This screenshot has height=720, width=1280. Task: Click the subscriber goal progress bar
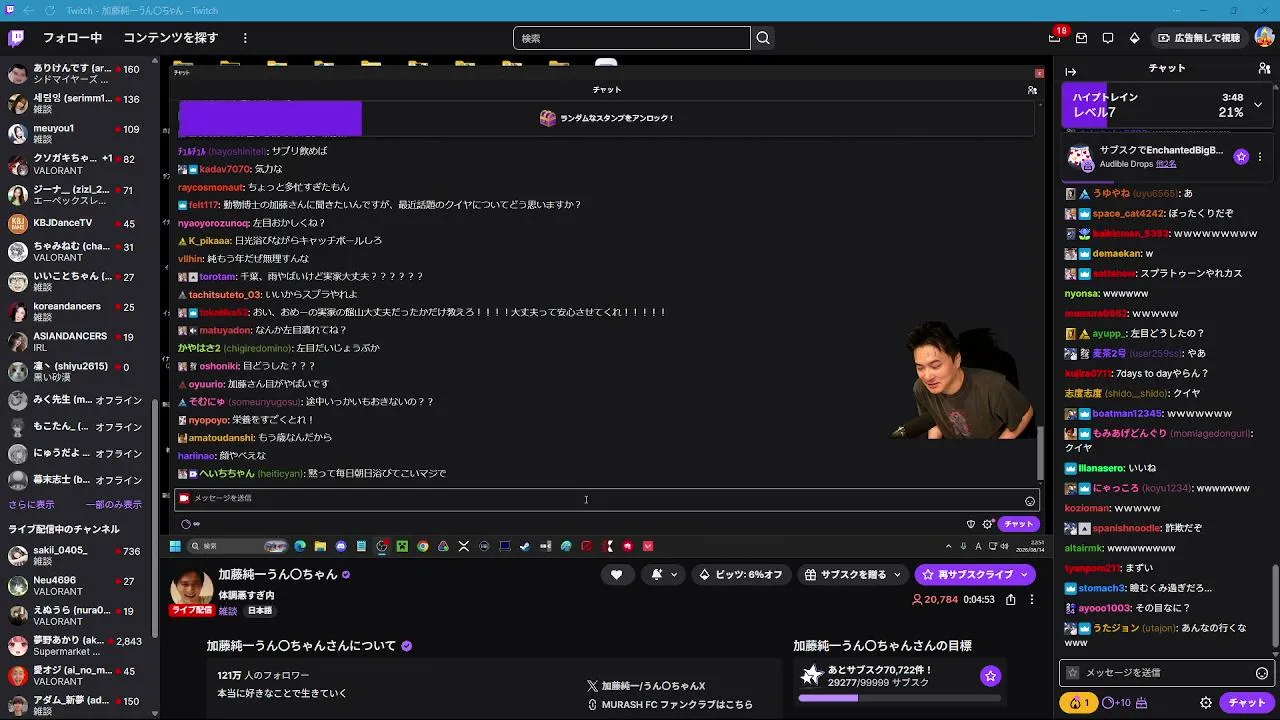[898, 697]
